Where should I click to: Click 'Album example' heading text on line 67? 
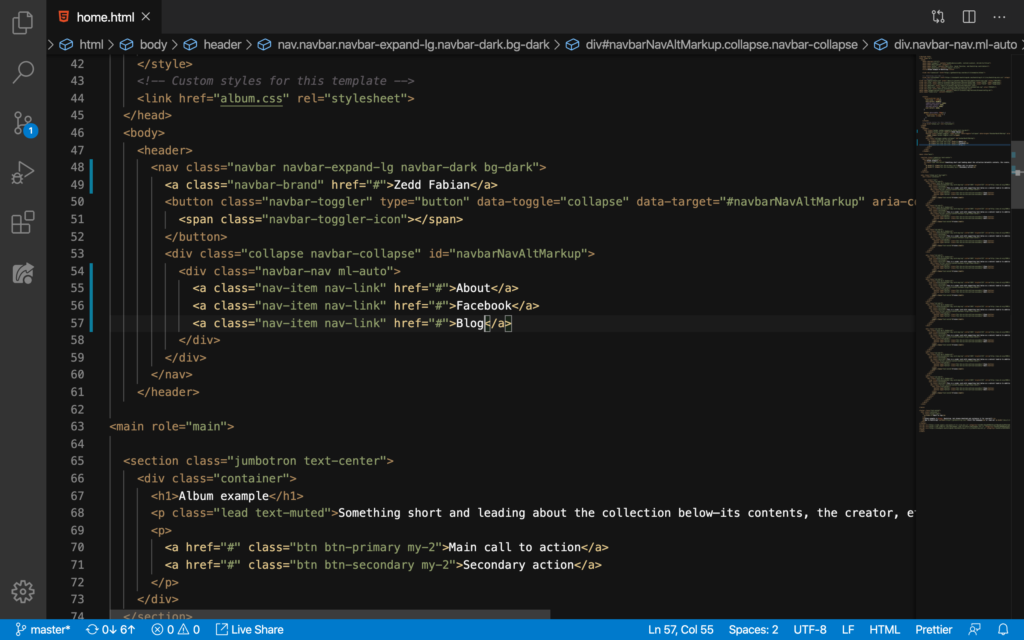(223, 496)
